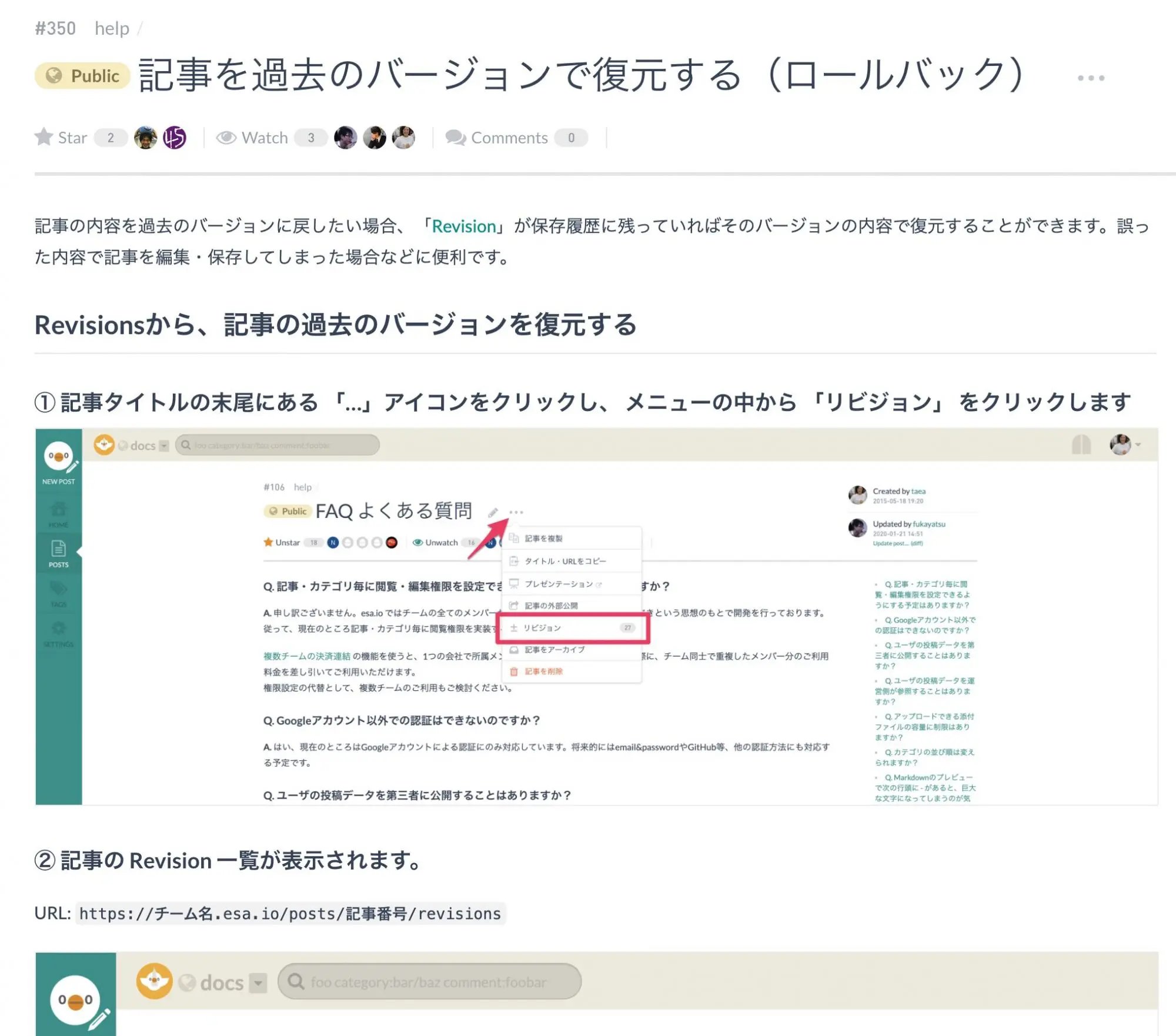Click the step ① heading about the リビジョン menu
The width and height of the screenshot is (1176, 1036).
click(583, 402)
